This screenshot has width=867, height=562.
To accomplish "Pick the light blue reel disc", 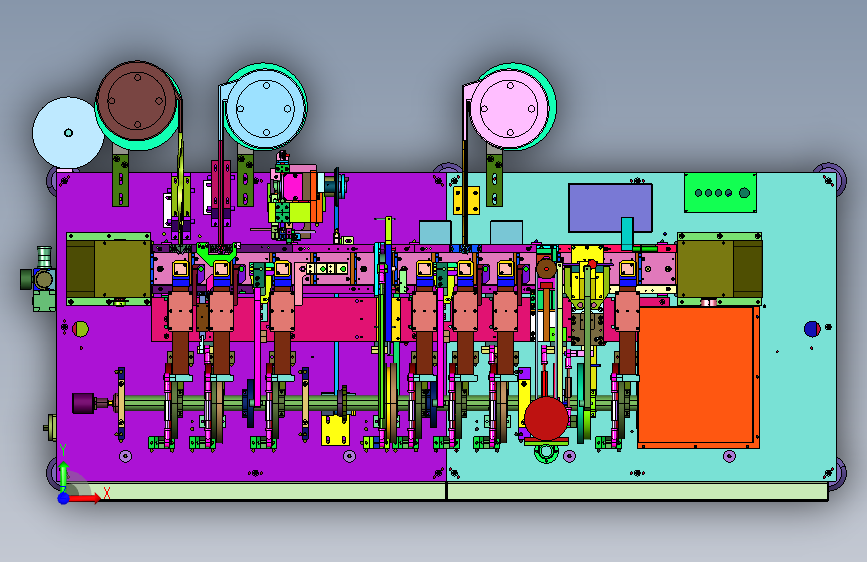I will (266, 109).
